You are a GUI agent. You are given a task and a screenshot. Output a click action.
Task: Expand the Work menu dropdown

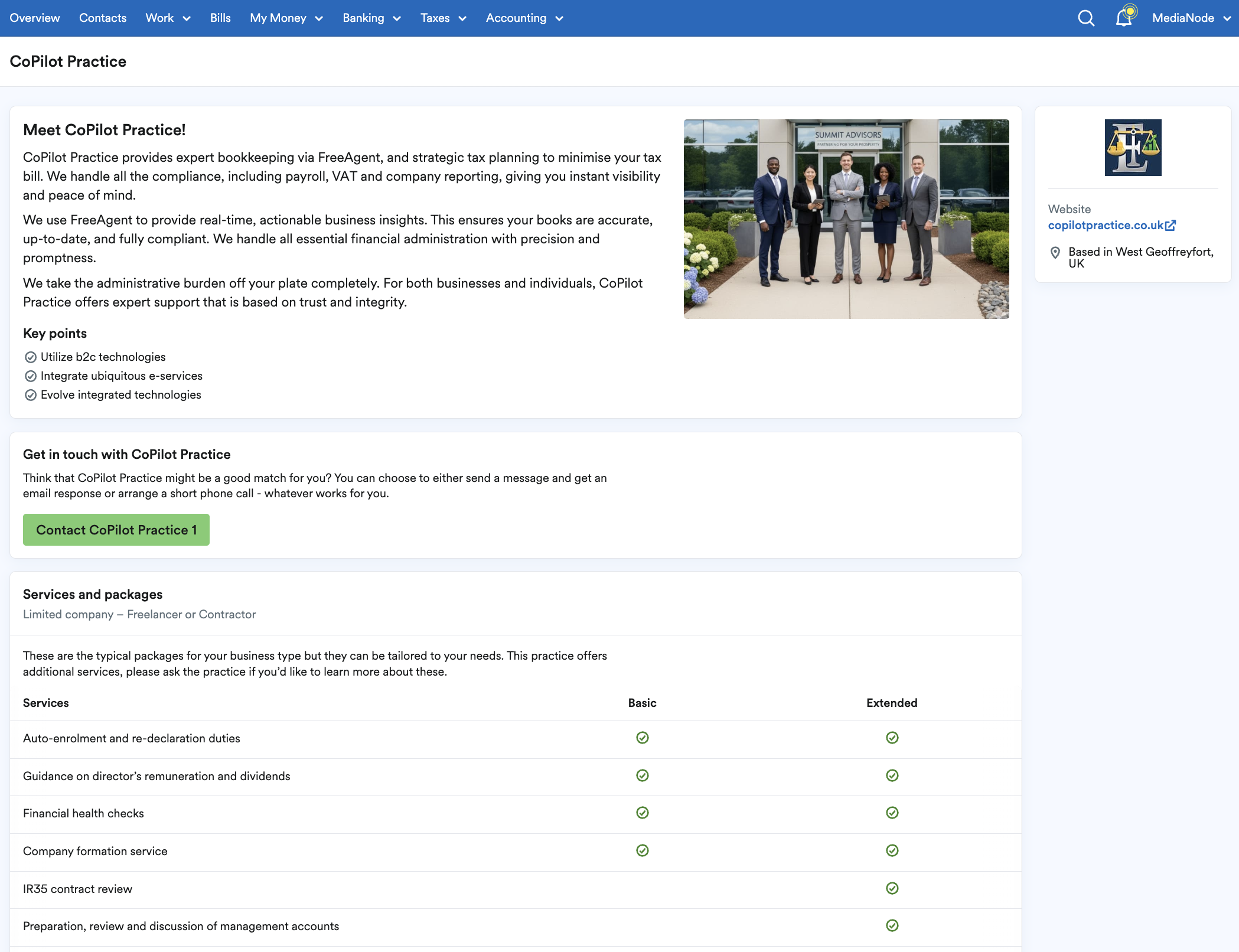point(168,18)
